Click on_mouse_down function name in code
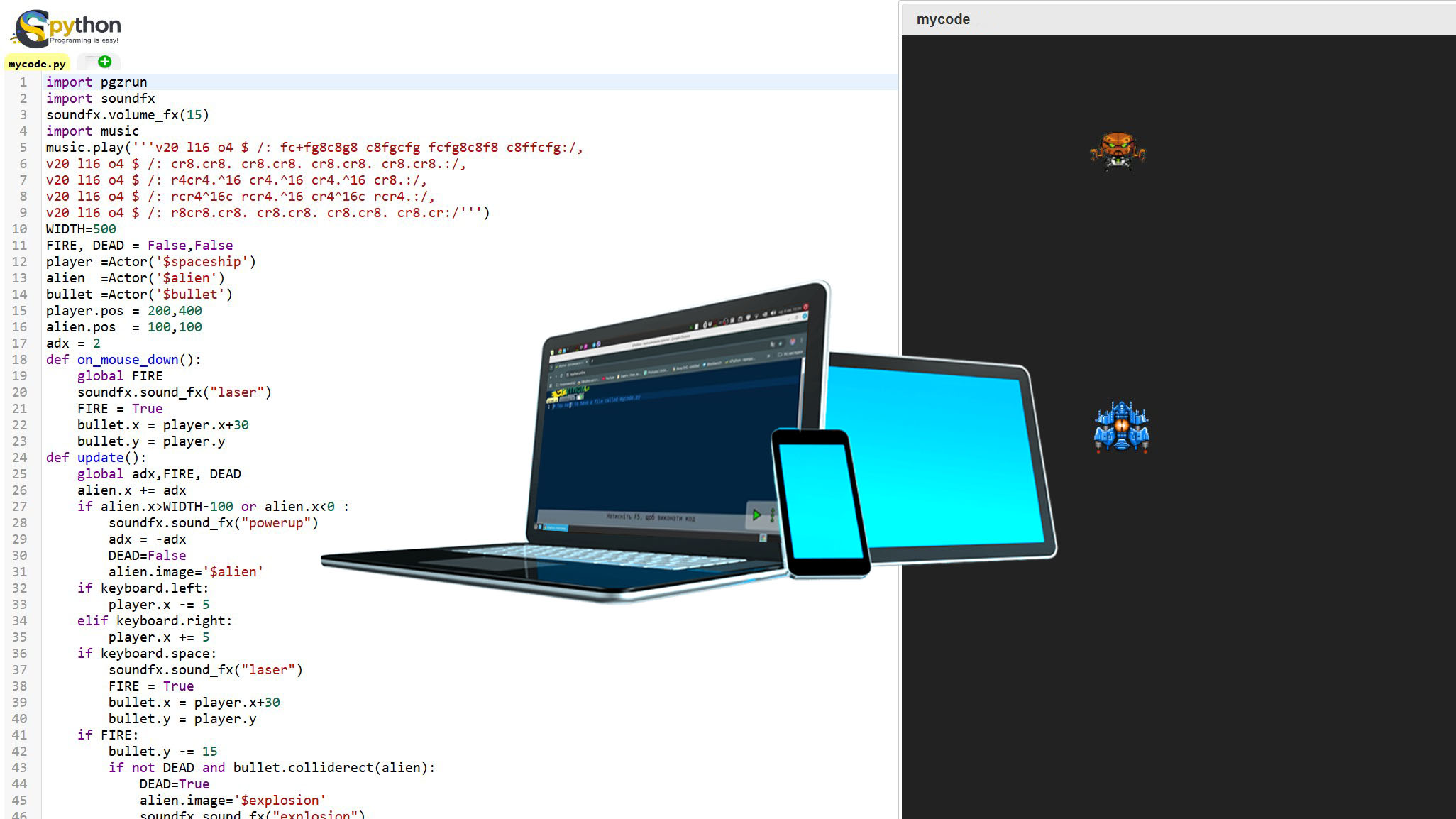This screenshot has width=1456, height=819. (128, 360)
